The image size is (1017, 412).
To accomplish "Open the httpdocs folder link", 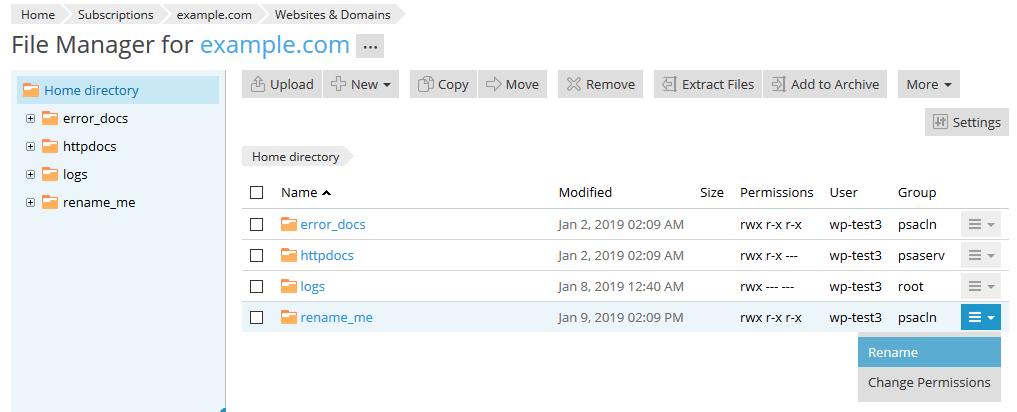I will tap(327, 256).
